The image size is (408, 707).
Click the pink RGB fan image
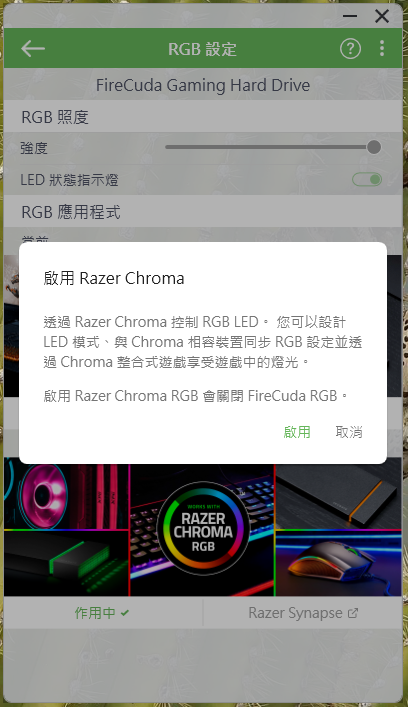pyautogui.click(x=66, y=497)
